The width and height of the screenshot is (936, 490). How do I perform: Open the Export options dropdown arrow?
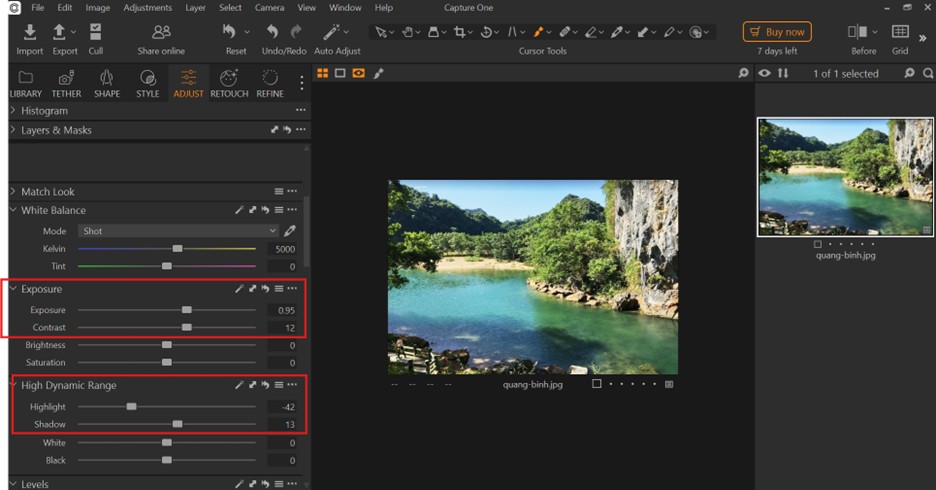tap(73, 32)
